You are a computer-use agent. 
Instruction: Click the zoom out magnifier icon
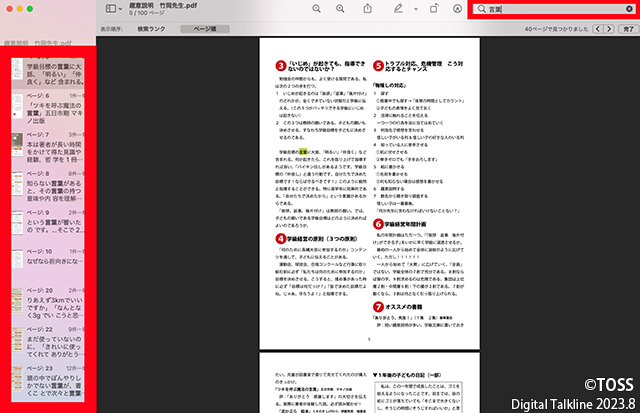coord(316,8)
